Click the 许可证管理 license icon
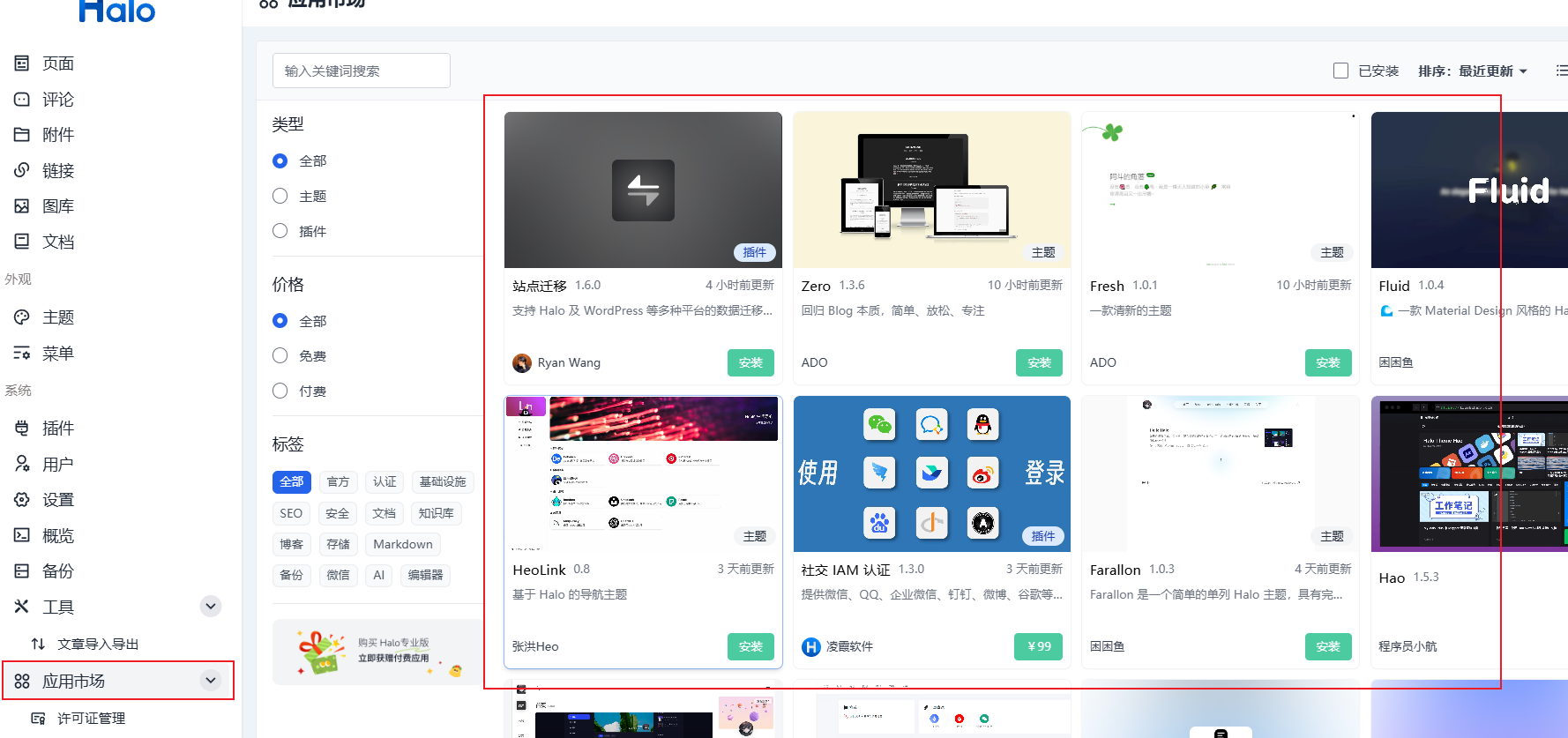Image resolution: width=1568 pixels, height=738 pixels. (x=38, y=718)
